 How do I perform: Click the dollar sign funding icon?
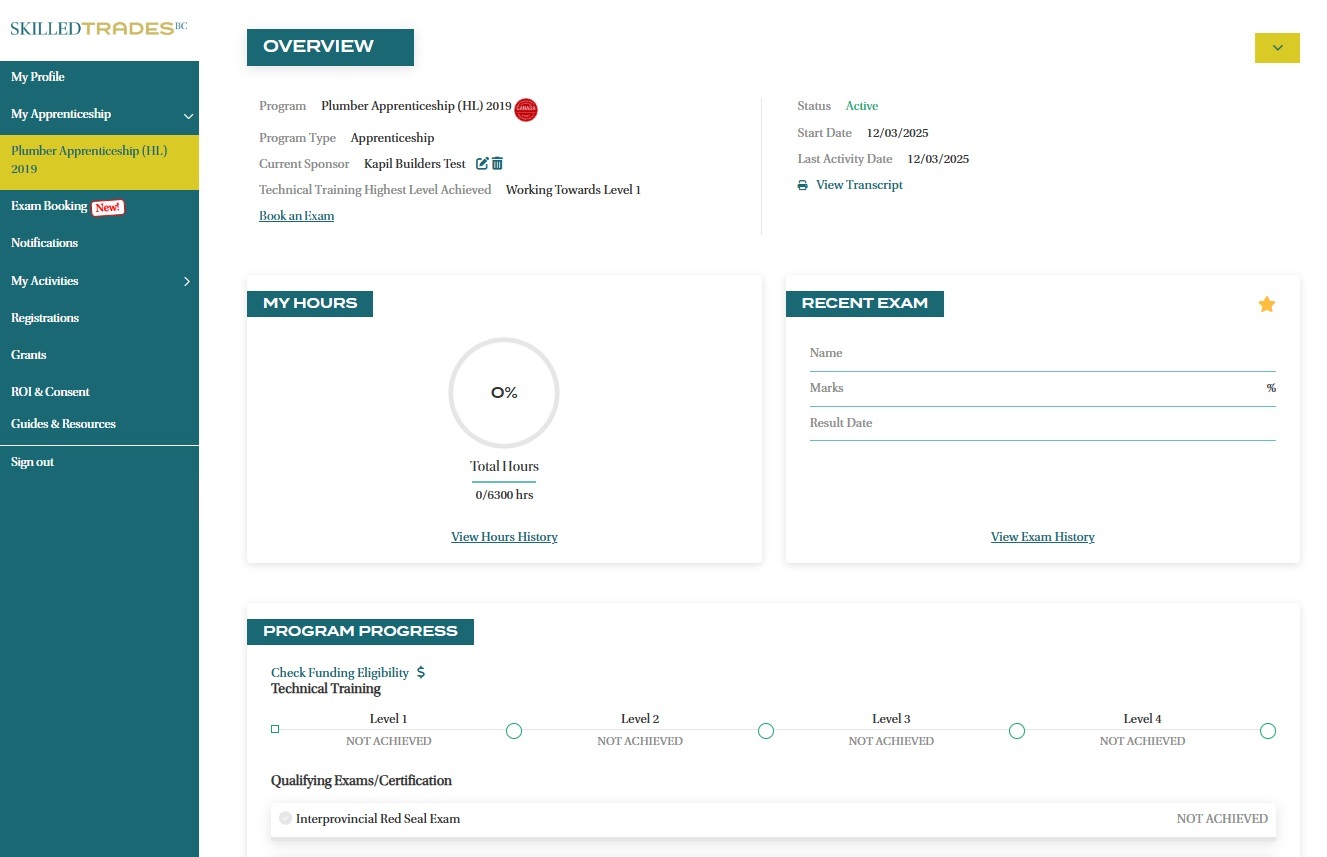click(421, 672)
